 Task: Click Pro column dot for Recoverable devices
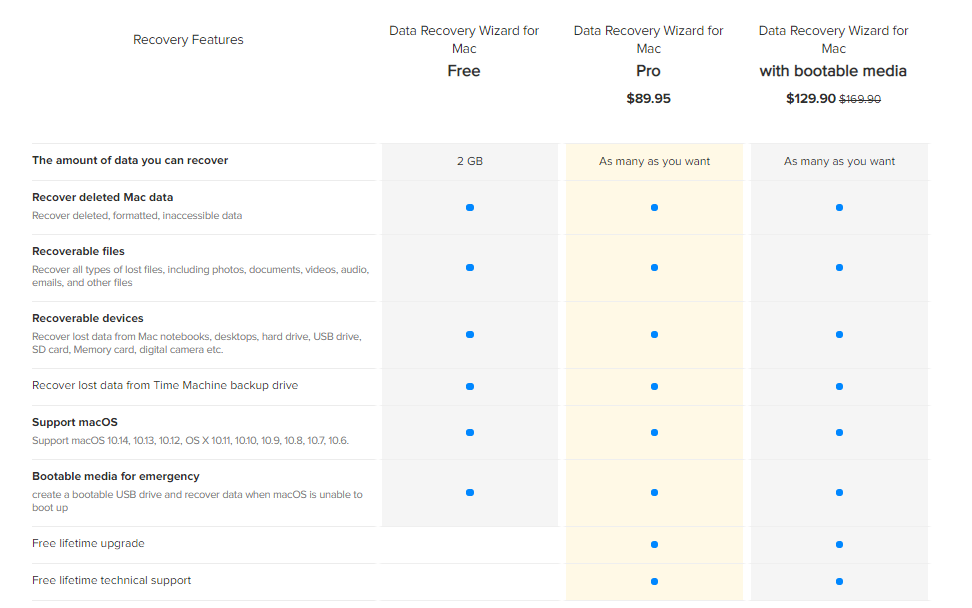[654, 335]
